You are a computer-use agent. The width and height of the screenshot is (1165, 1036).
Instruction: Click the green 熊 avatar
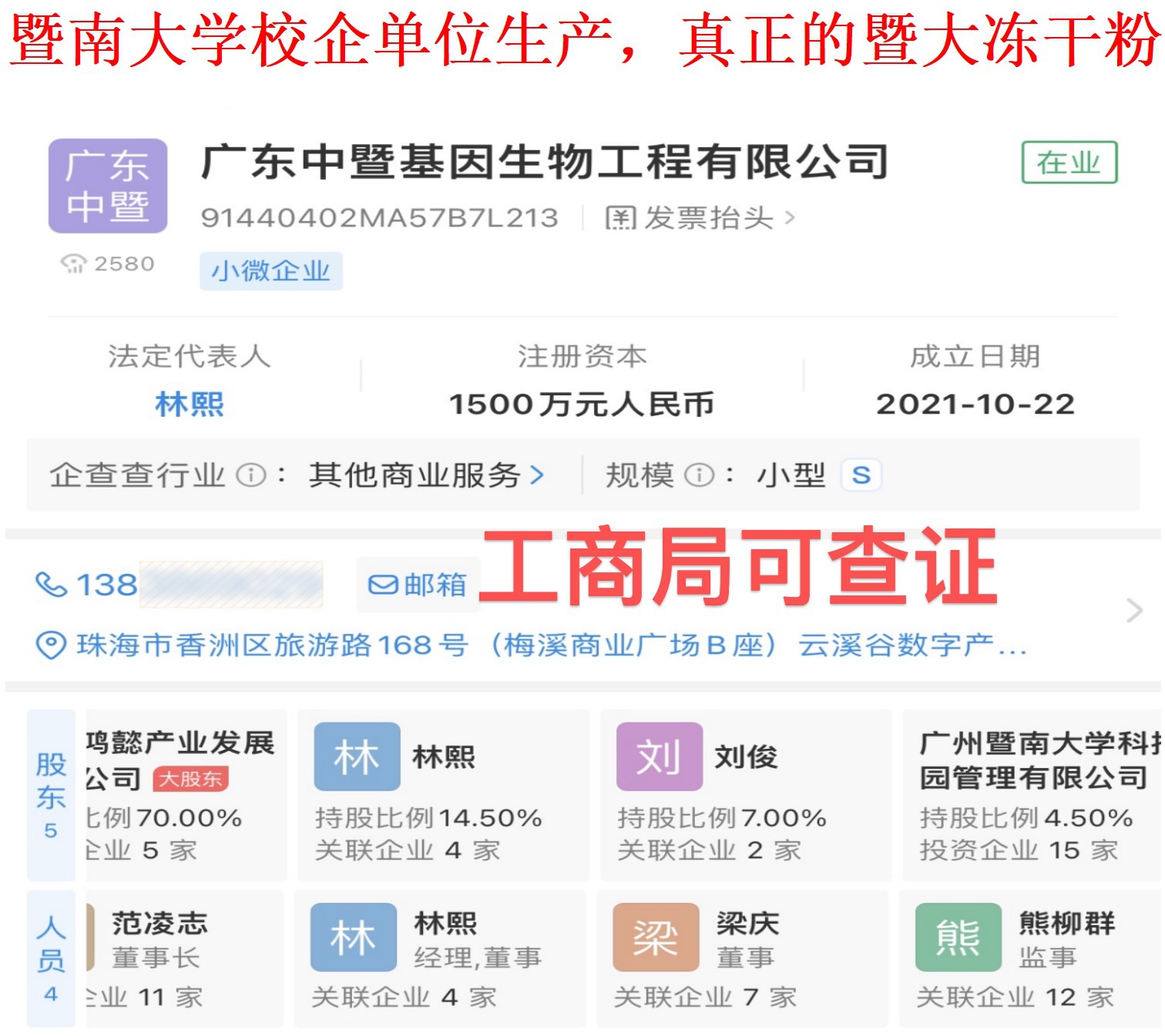pos(959,937)
